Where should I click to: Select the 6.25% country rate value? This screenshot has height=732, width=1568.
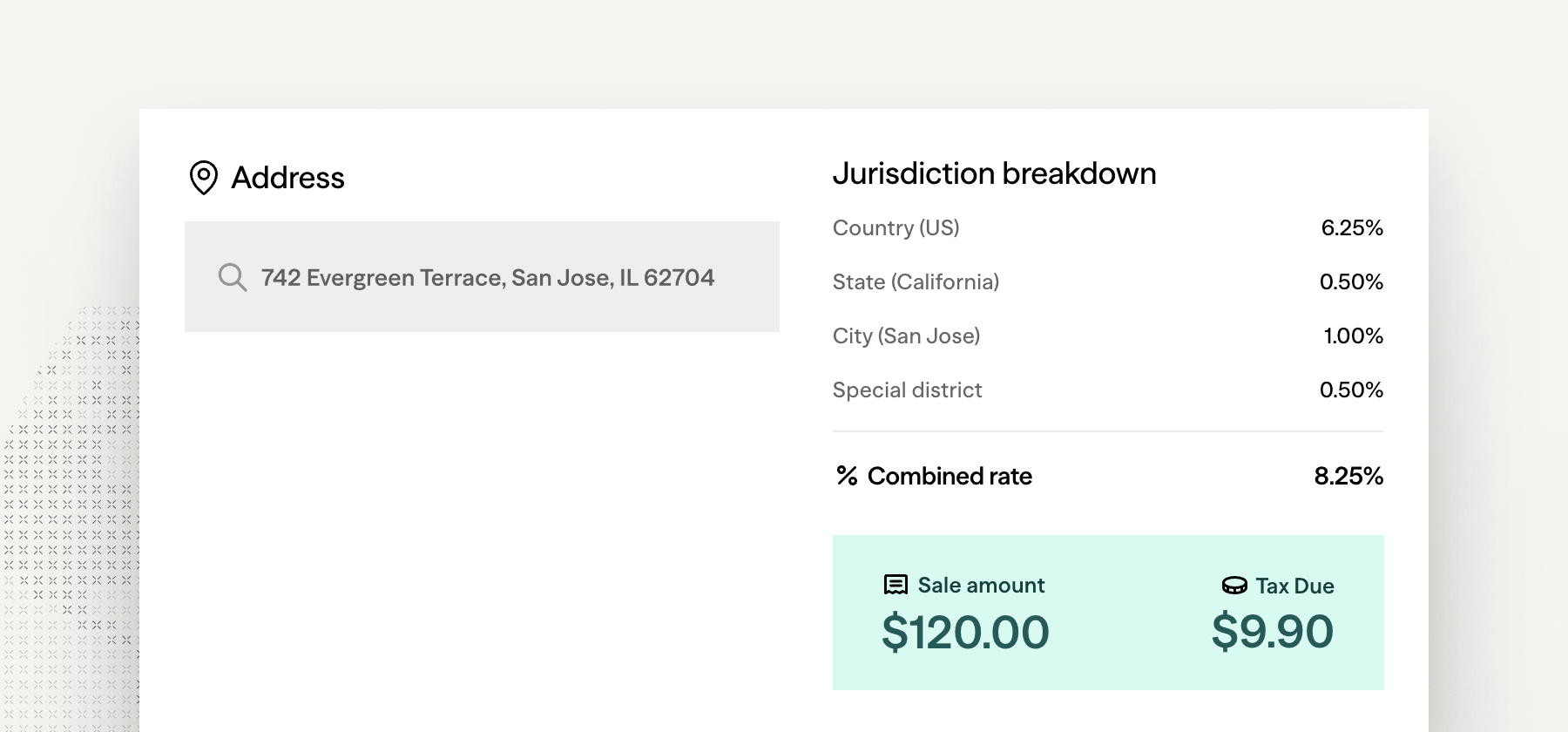1352,227
